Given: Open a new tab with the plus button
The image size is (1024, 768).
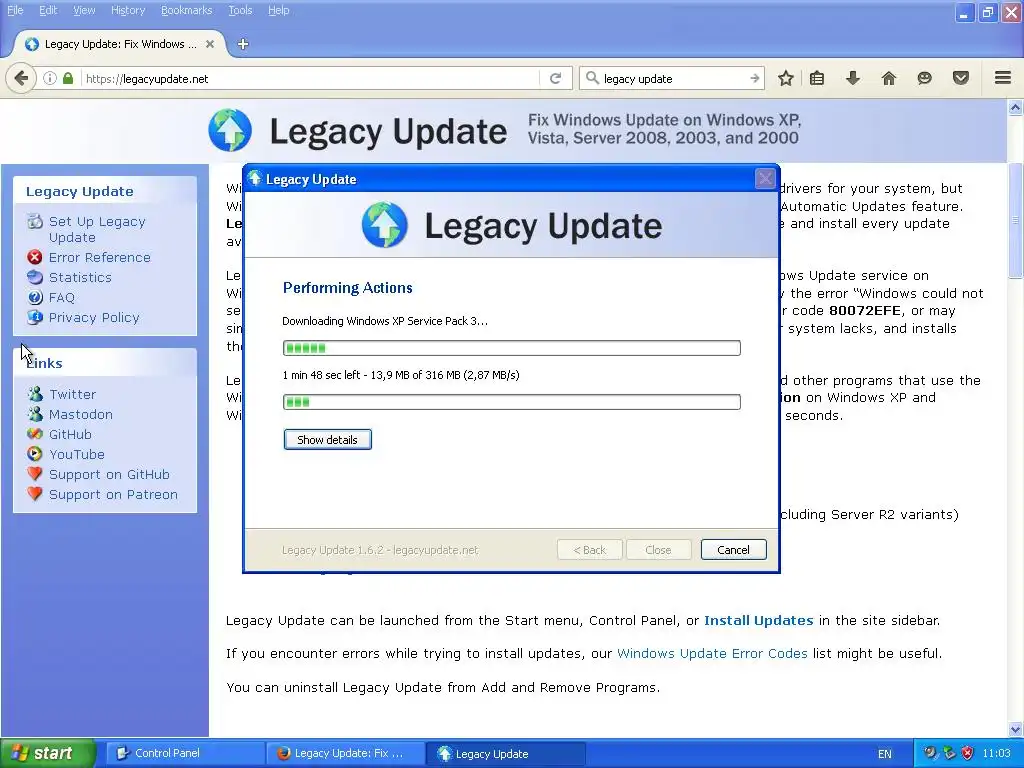Looking at the screenshot, I should (x=243, y=44).
